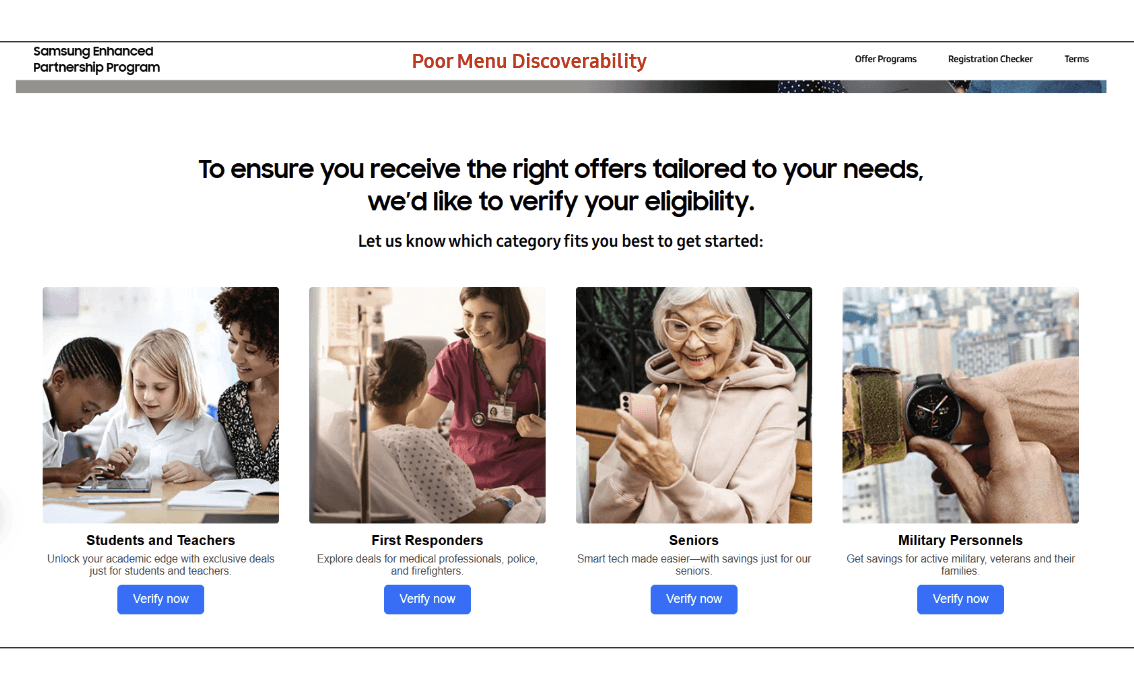The image size is (1134, 686).
Task: Click the hero banner strip below header
Action: [x=561, y=87]
